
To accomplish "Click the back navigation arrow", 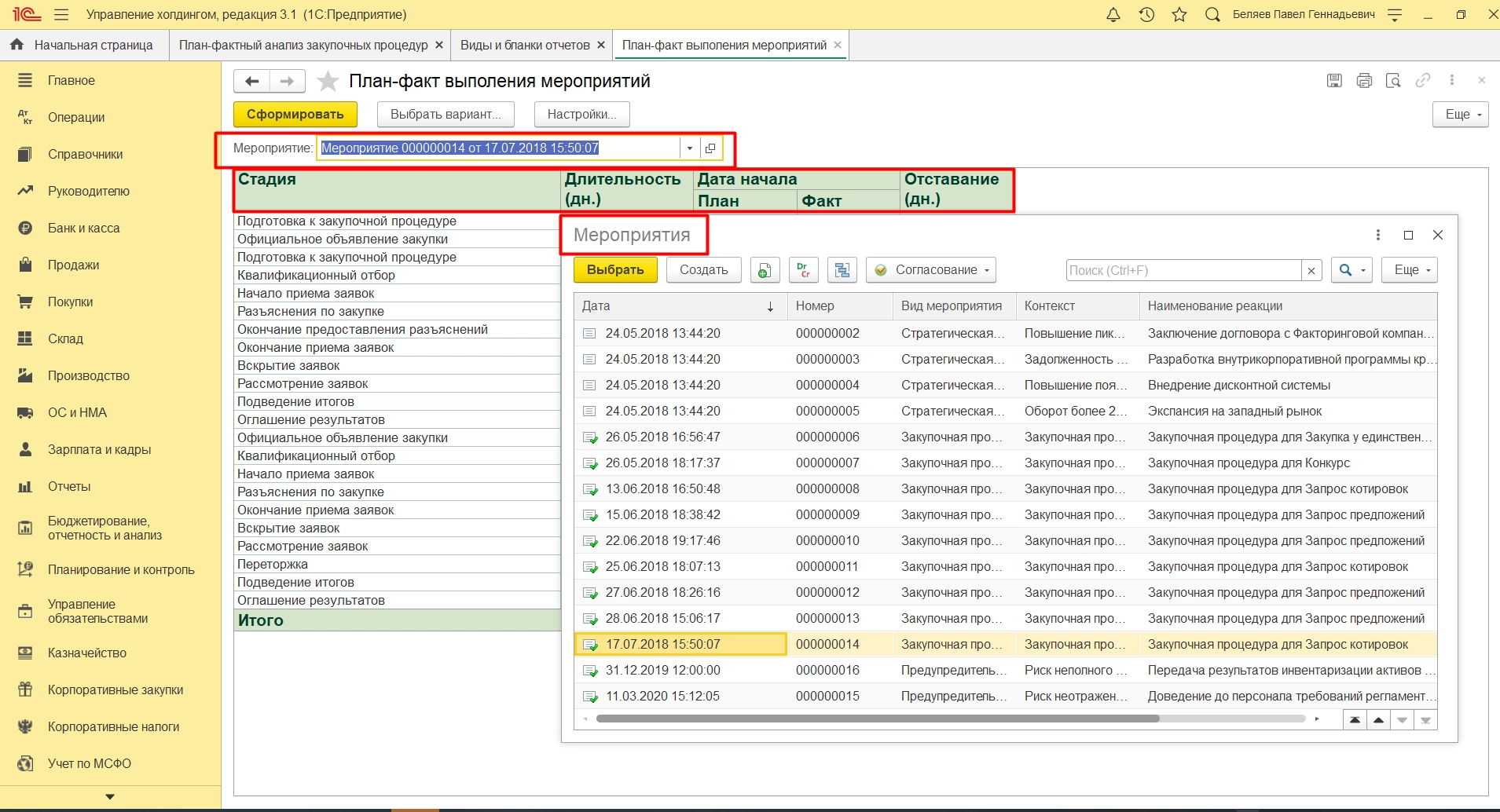I will (251, 82).
